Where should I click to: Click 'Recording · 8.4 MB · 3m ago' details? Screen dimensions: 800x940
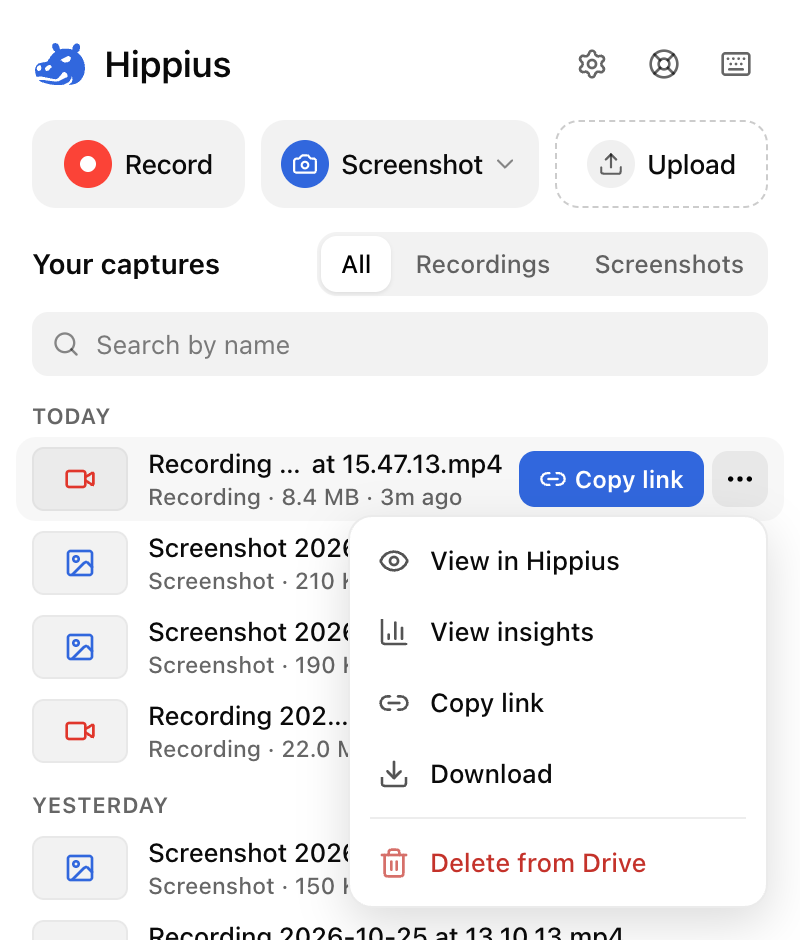[305, 497]
